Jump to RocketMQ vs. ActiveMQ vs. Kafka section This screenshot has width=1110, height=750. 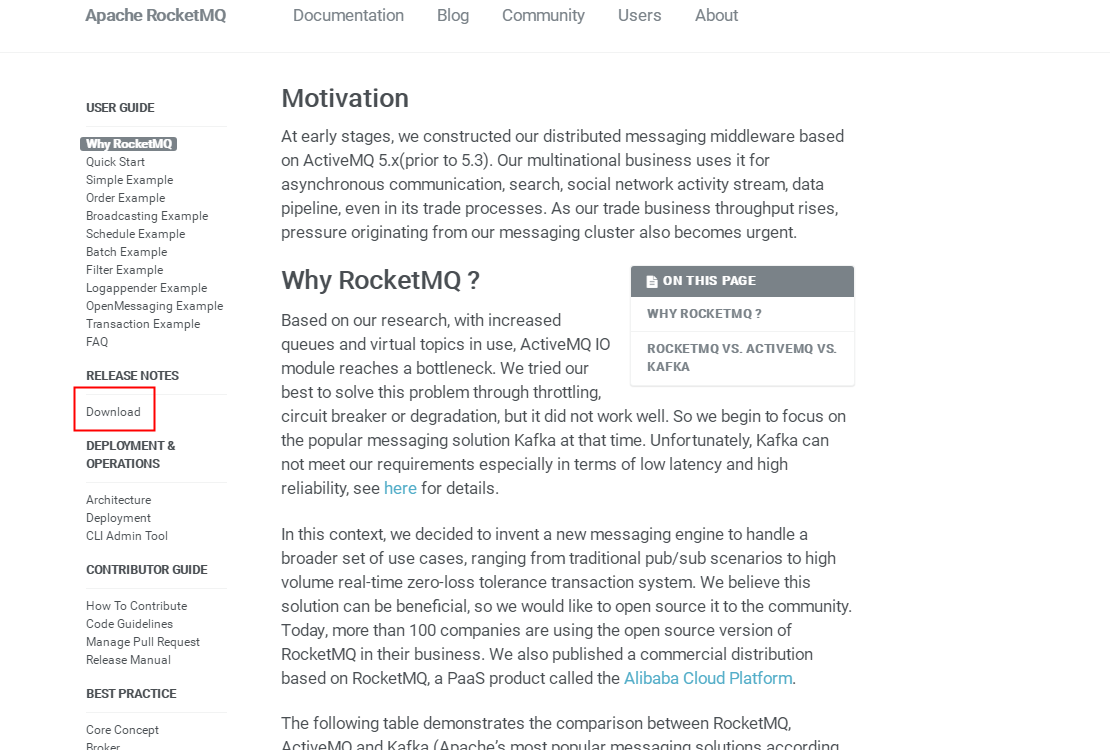743,358
